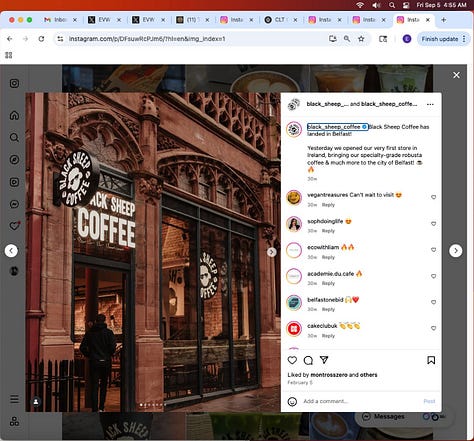Image resolution: width=474 pixels, height=441 pixels.
Task: Open the cakeclubuk commenter avatar
Action: (294, 329)
